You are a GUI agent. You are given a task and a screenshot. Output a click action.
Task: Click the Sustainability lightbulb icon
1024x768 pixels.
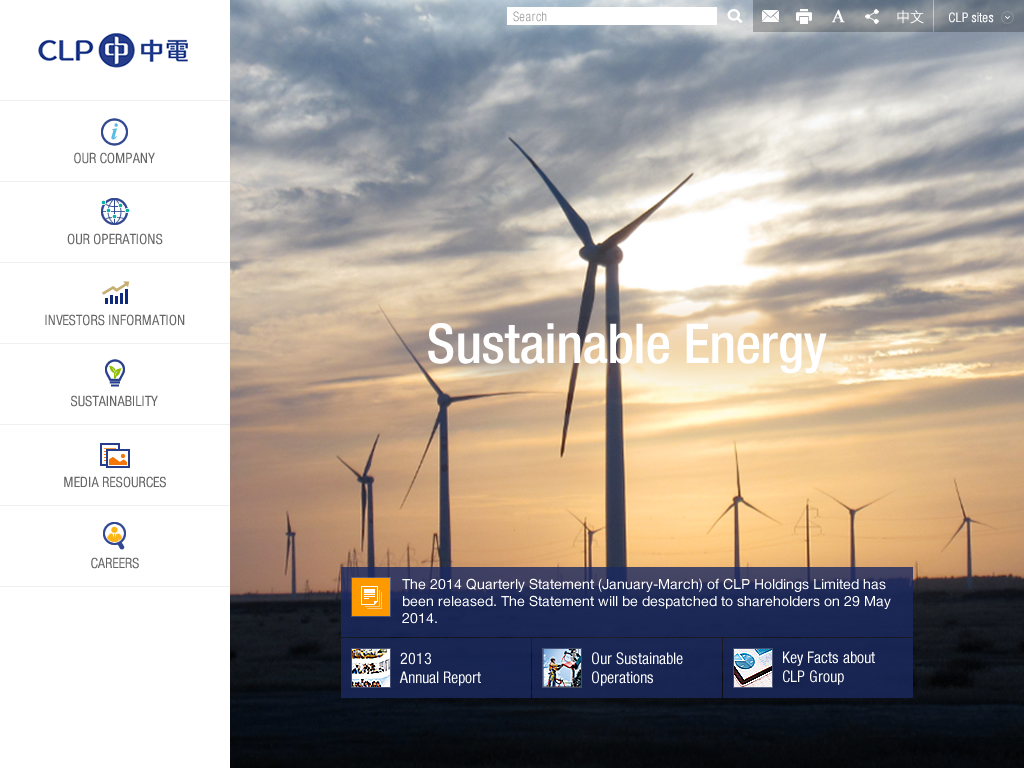click(x=115, y=374)
